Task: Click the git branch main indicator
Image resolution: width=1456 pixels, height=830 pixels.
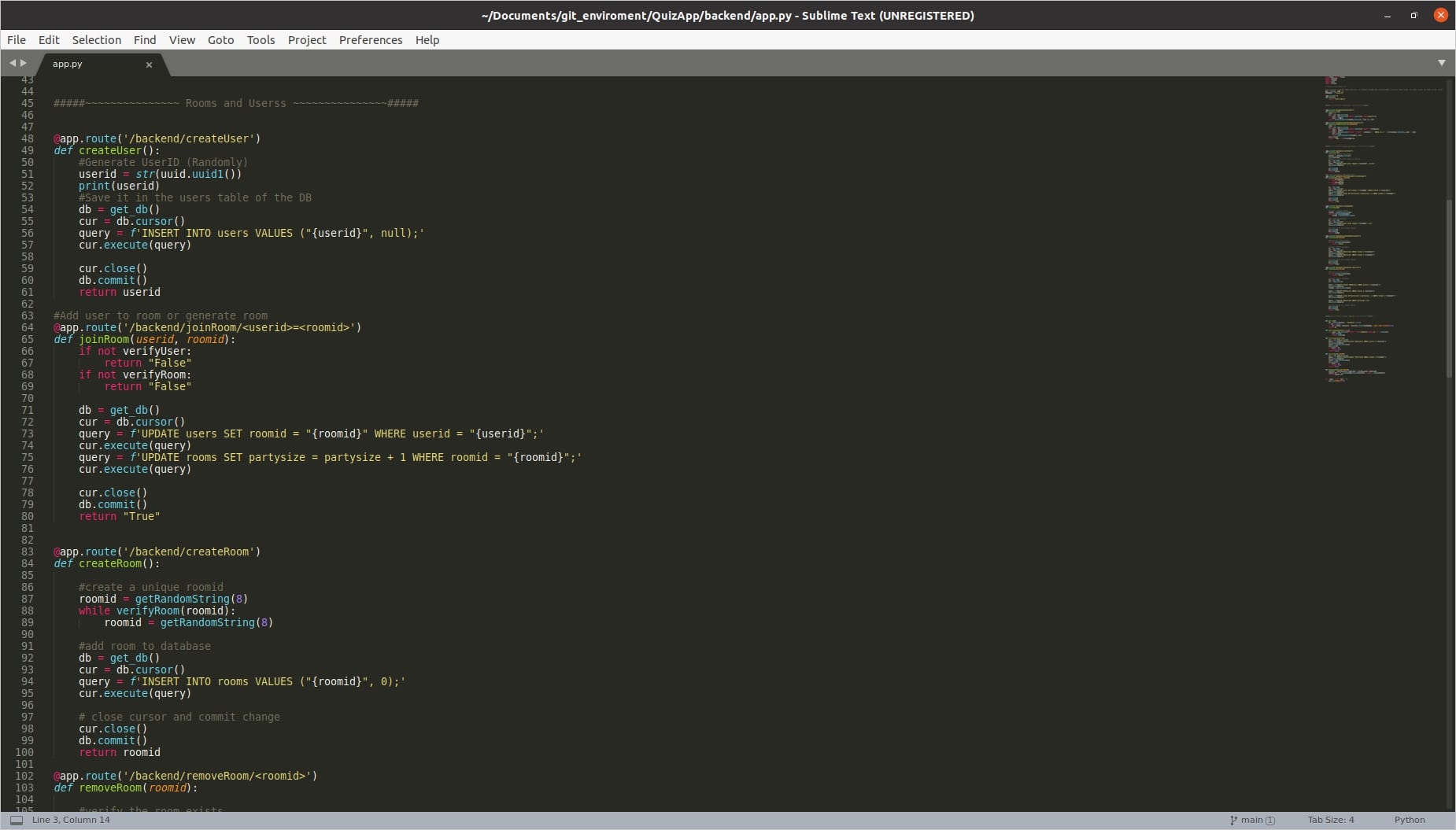Action: point(1251,820)
